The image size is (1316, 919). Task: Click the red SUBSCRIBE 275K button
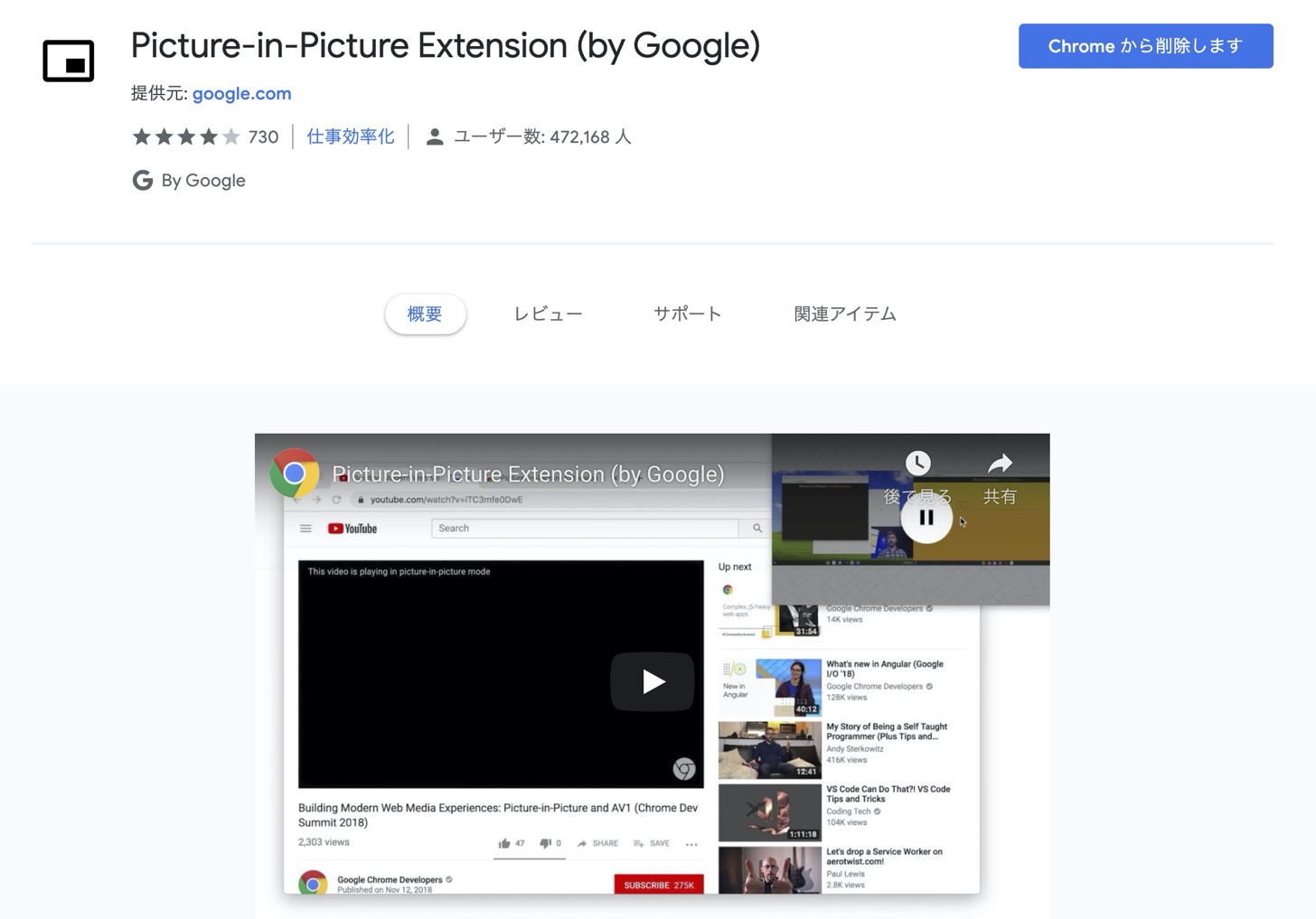(658, 885)
